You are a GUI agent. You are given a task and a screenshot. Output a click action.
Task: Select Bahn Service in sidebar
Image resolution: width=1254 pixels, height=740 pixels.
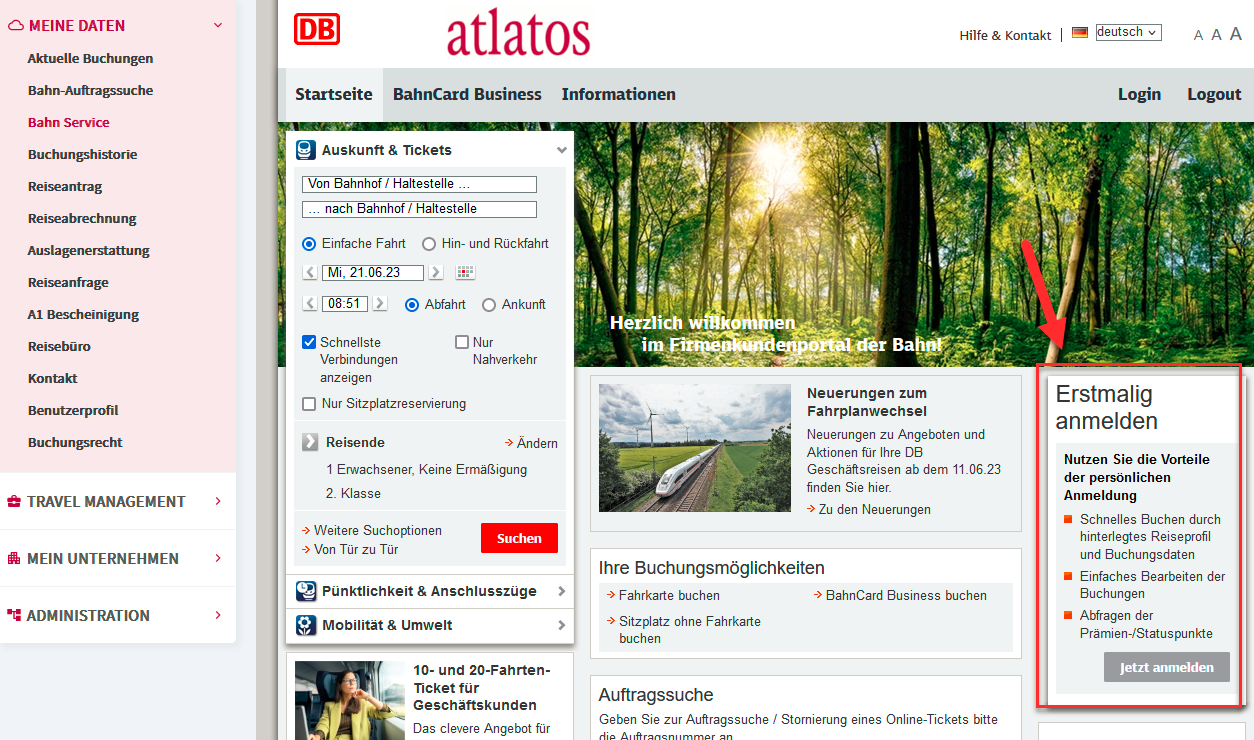(x=69, y=122)
